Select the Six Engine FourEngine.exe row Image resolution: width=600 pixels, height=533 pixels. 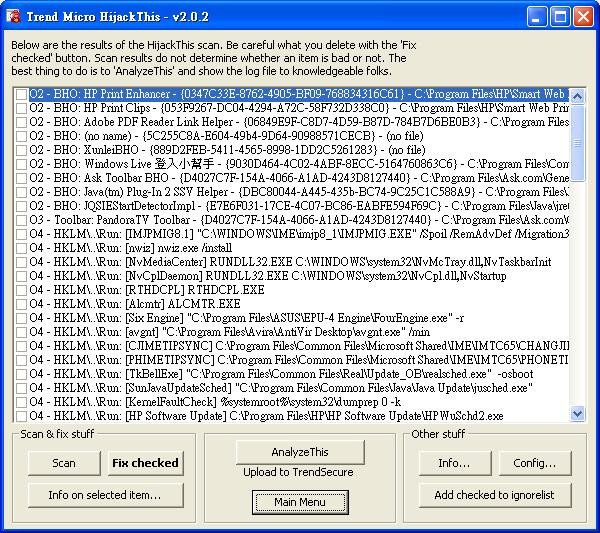246,318
